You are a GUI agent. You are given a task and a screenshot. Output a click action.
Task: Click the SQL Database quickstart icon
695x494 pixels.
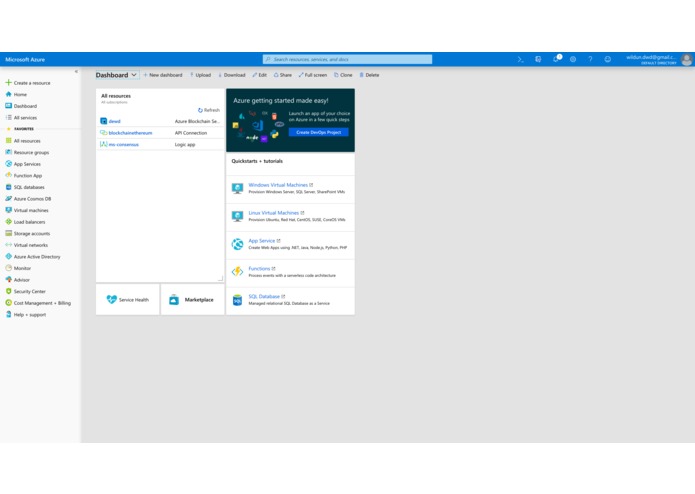[x=238, y=300]
